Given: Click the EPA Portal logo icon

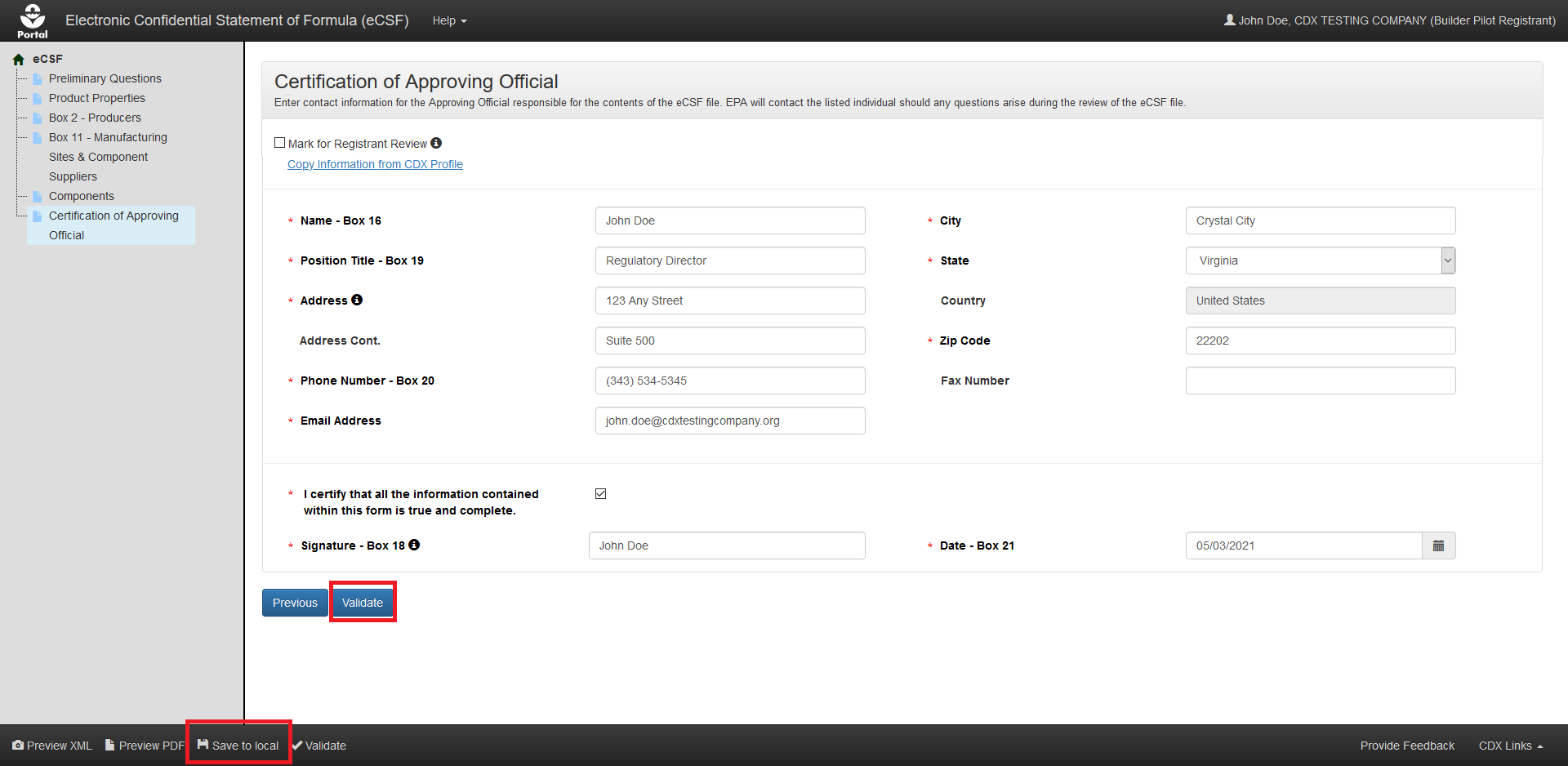Looking at the screenshot, I should point(33,20).
